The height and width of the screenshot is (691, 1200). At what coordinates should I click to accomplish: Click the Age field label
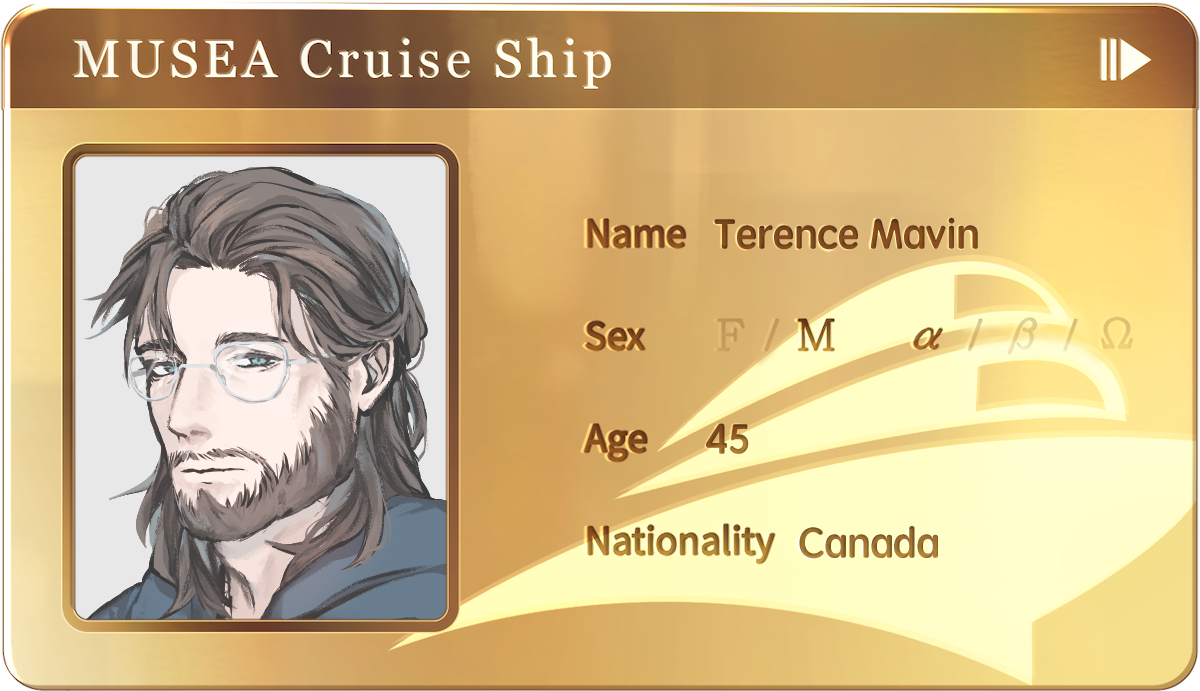click(616, 440)
